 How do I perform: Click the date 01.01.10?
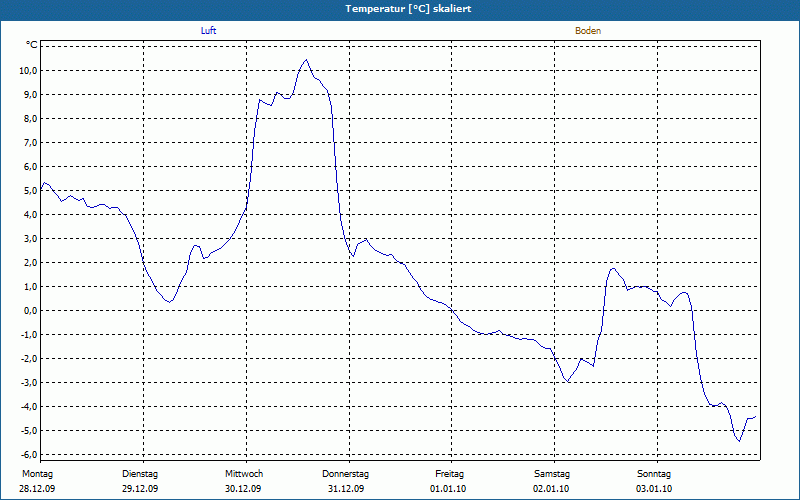click(x=448, y=489)
